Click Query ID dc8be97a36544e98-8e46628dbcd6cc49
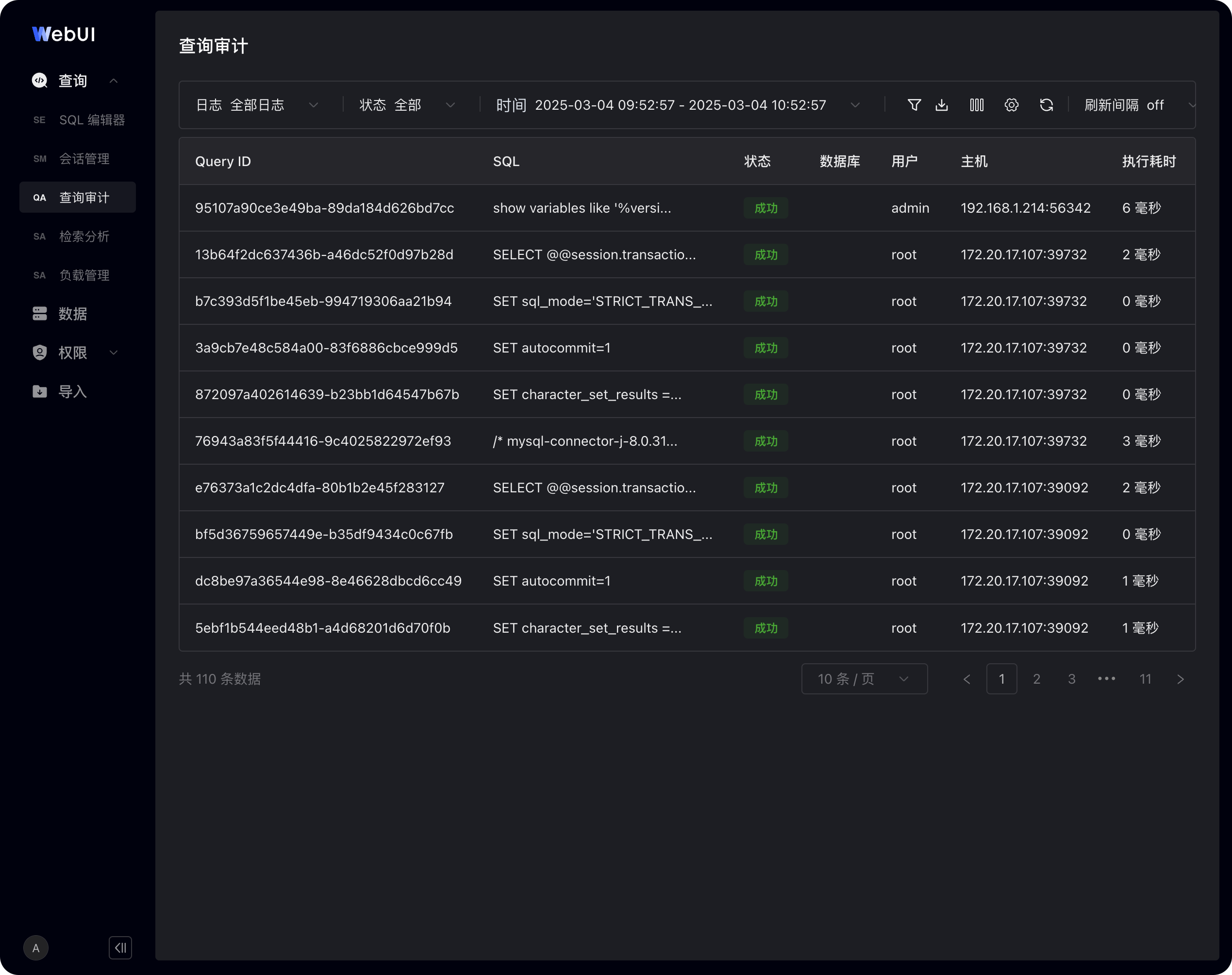This screenshot has width=1232, height=975. (328, 581)
